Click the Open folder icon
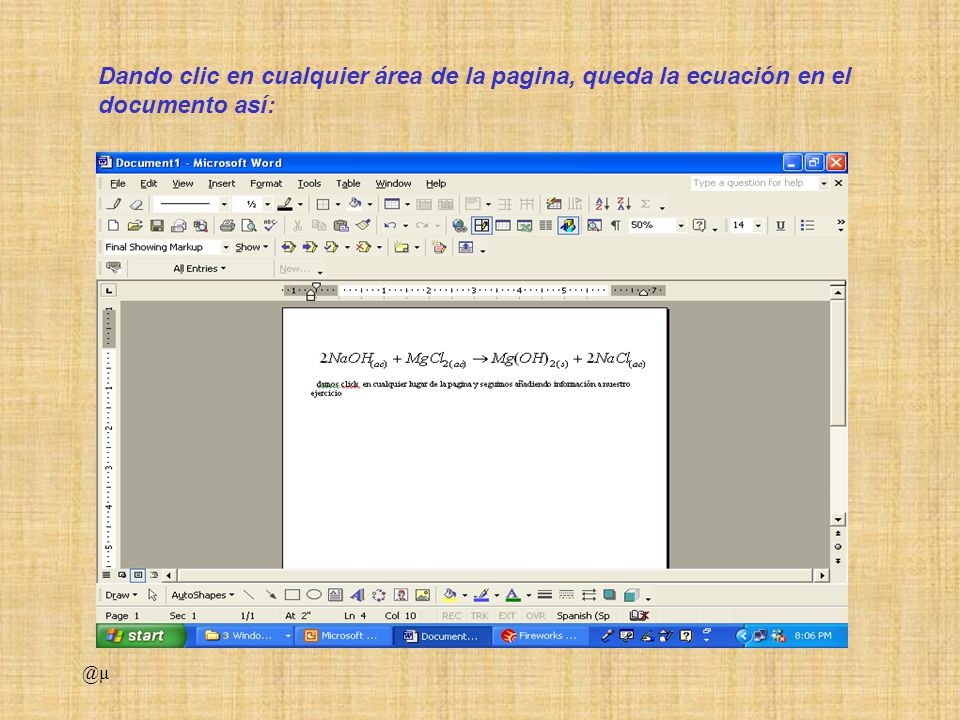960x720 pixels. 135,225
